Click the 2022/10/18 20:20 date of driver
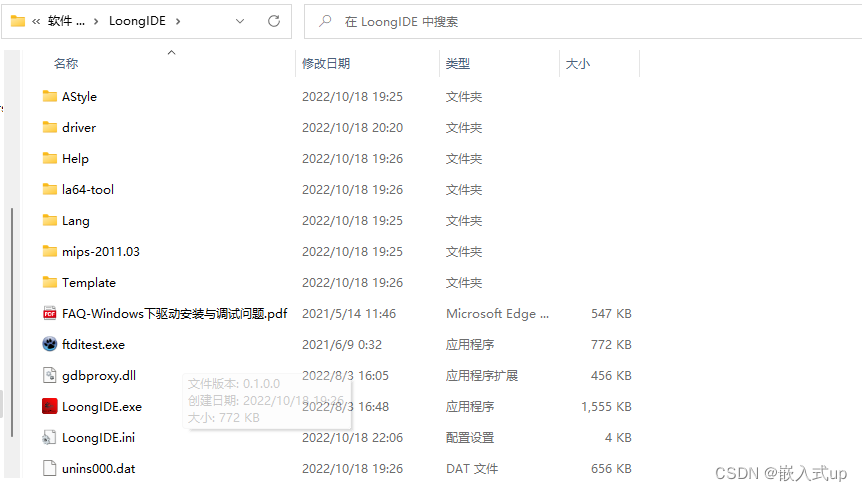 click(x=352, y=128)
